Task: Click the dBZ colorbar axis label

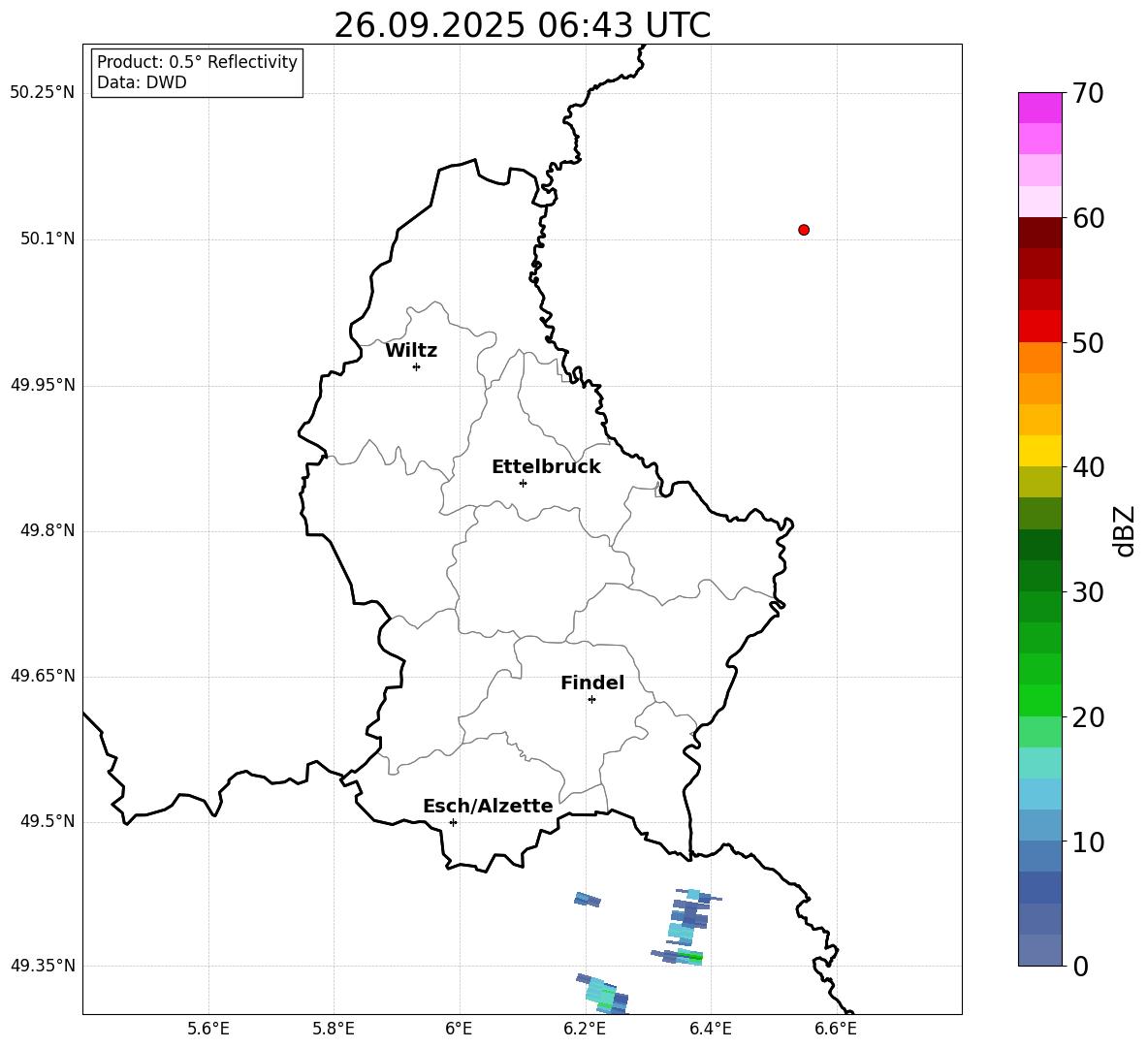Action: click(x=1124, y=530)
